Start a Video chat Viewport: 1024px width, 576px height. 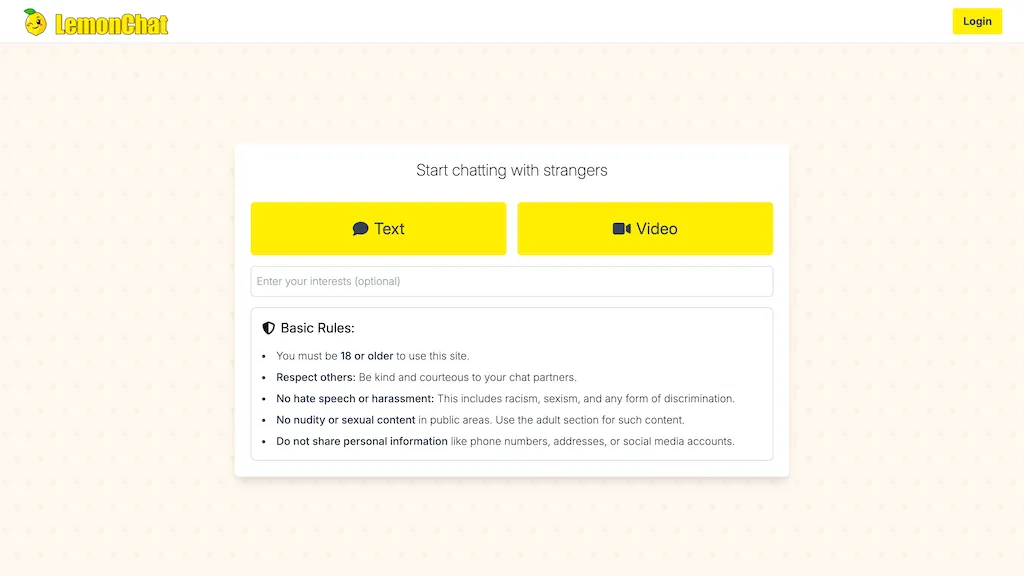point(645,229)
